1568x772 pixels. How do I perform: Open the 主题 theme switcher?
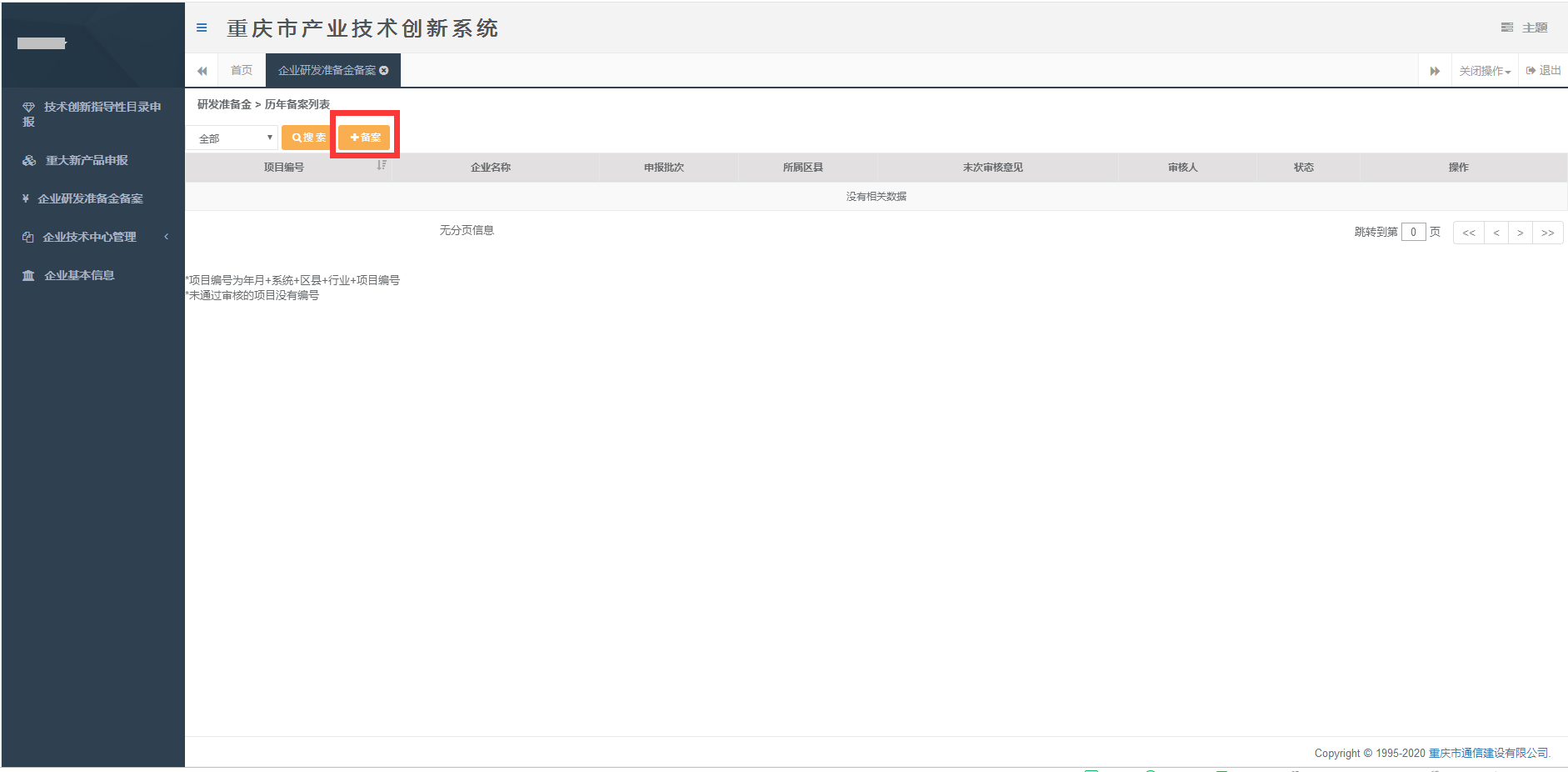click(x=1525, y=28)
